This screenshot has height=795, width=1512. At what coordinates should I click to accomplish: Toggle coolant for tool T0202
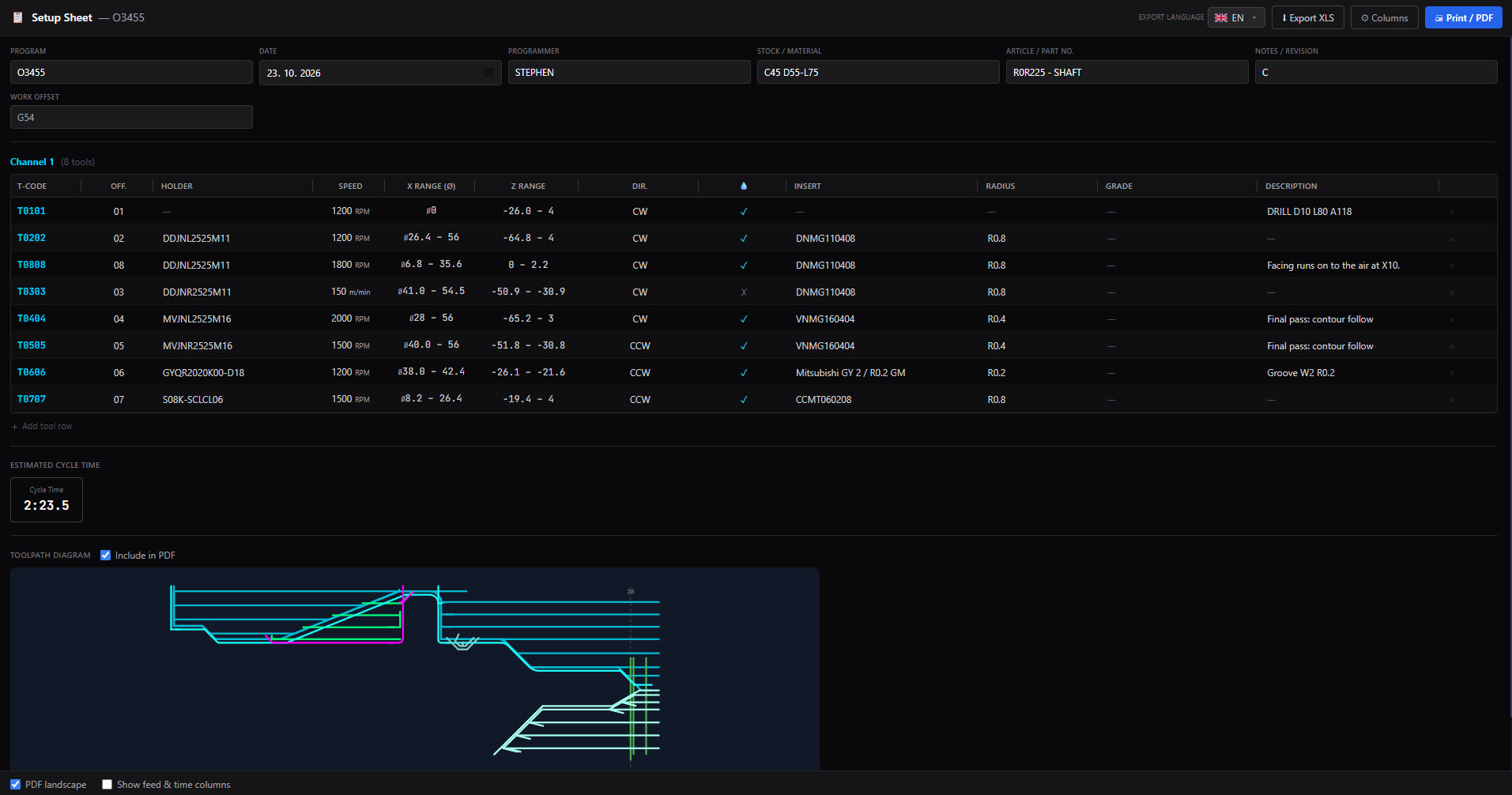(744, 239)
